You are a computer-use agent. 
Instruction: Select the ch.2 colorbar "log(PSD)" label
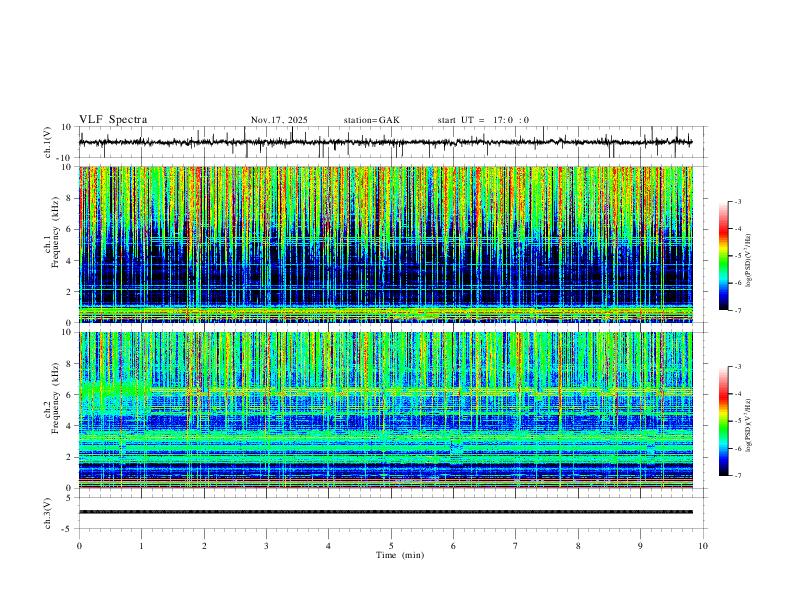749,425
